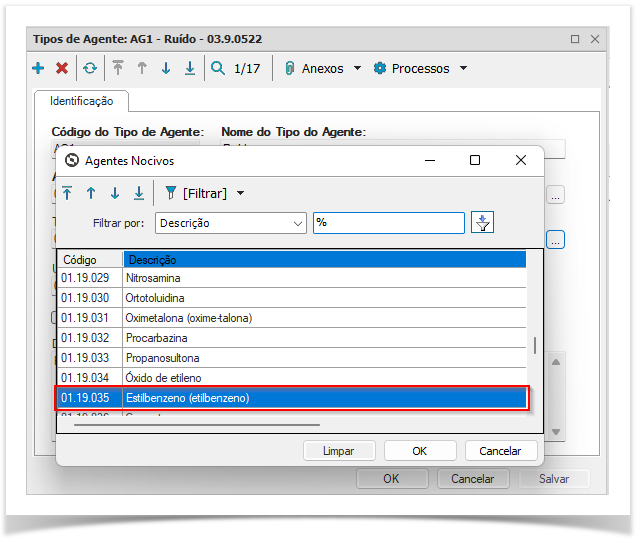This screenshot has height=544, width=644.
Task: Apply filter using the funnel arrow button
Action: [482, 223]
